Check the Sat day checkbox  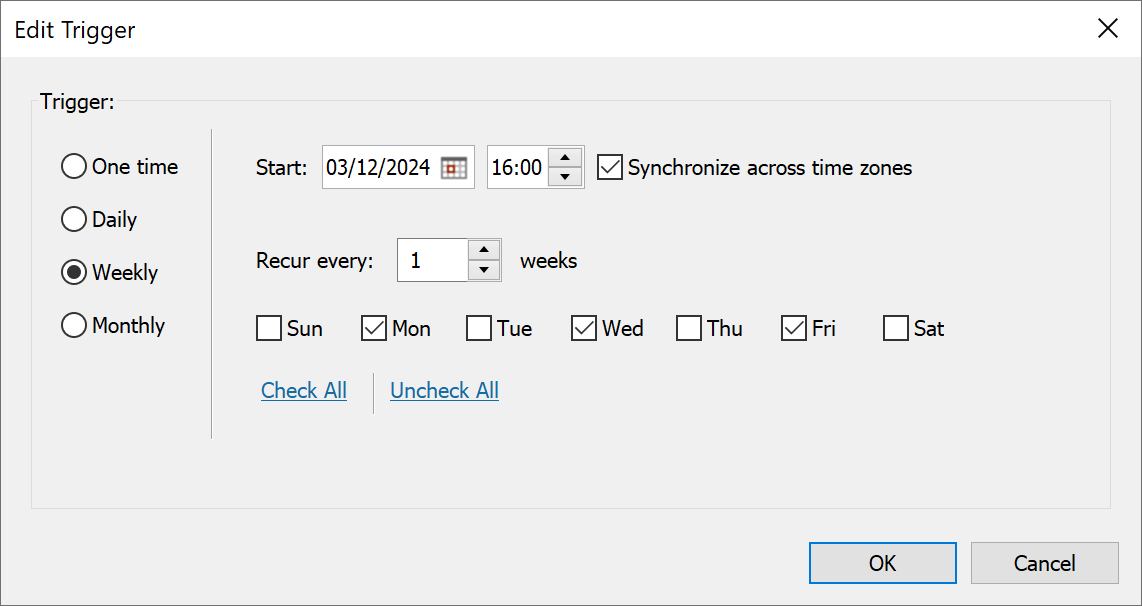point(895,328)
